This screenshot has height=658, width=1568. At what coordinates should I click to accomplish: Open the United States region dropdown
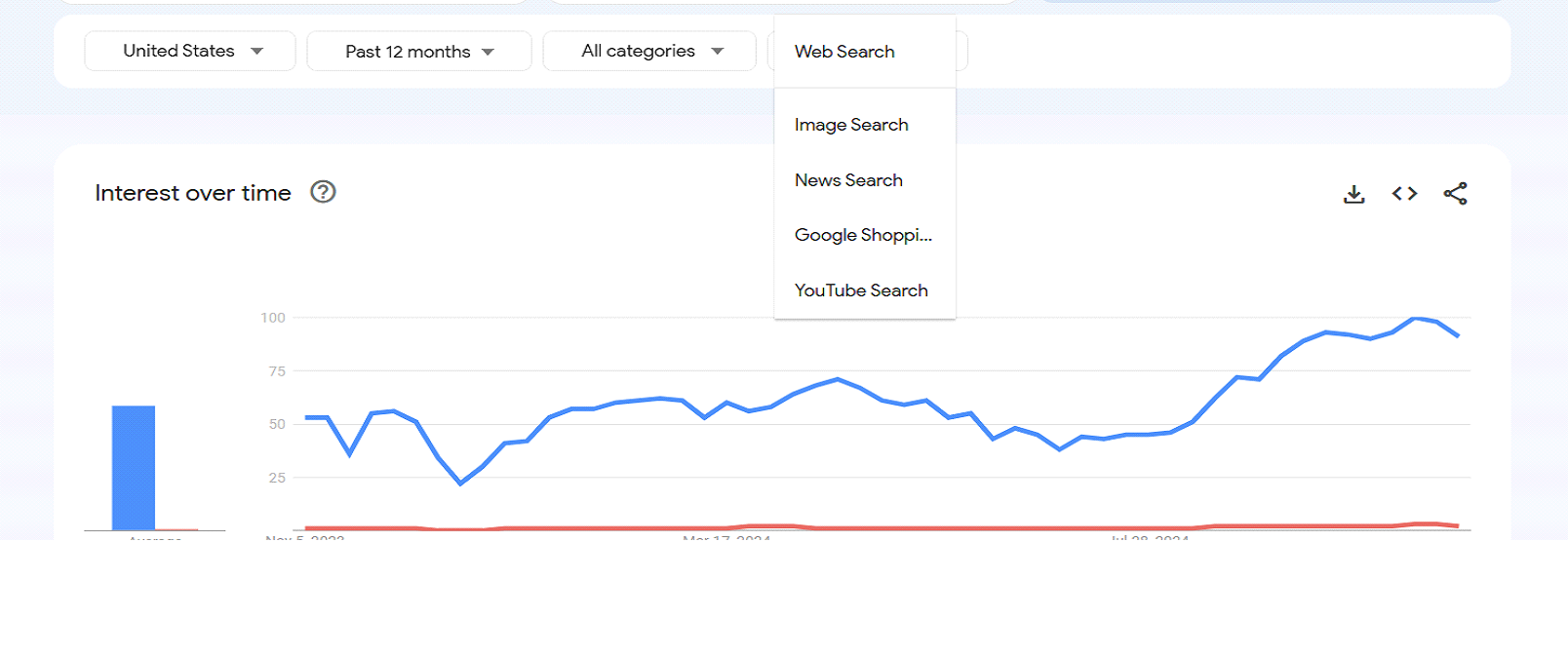coord(190,51)
